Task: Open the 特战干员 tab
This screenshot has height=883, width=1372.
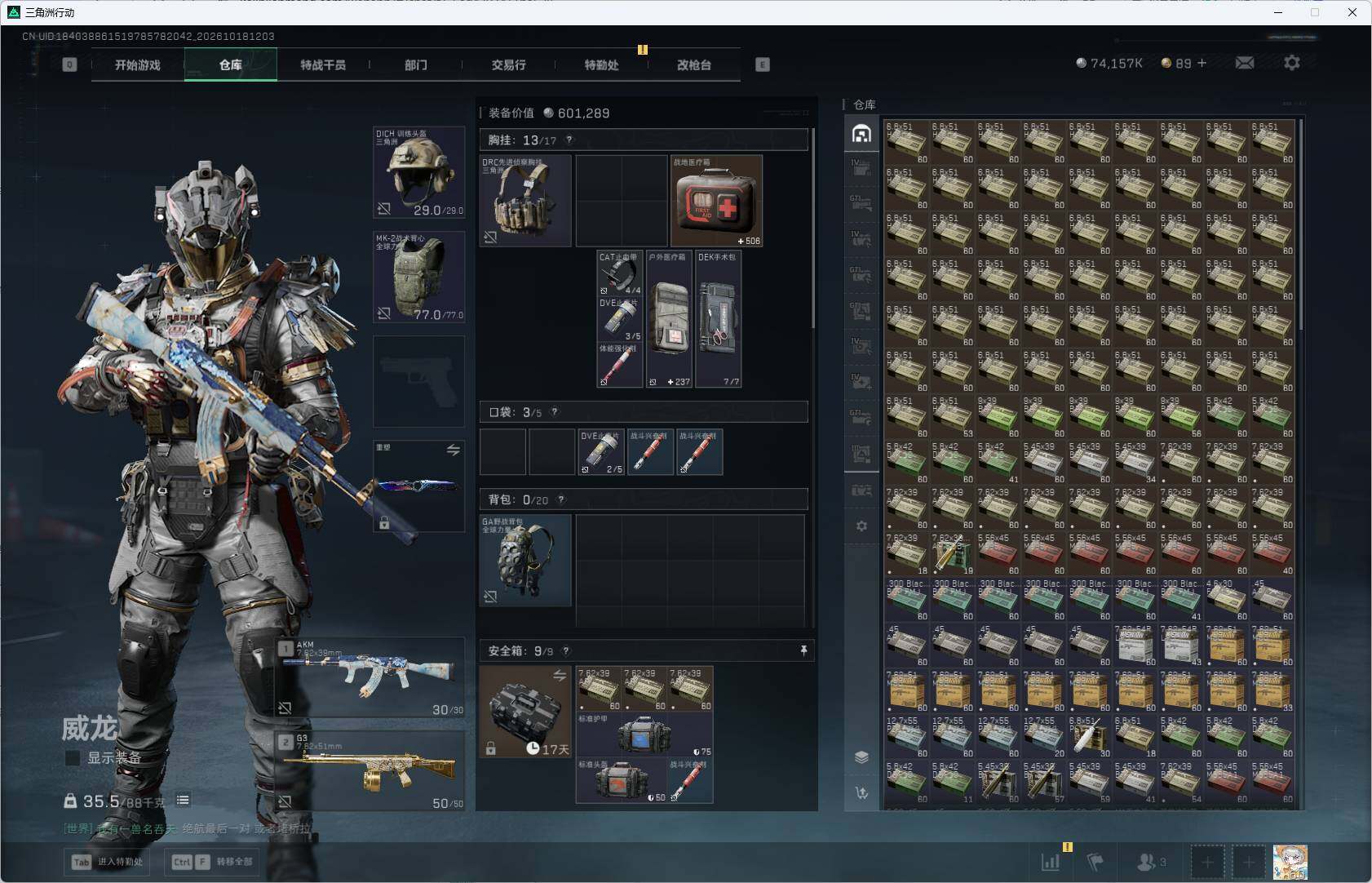Action: (x=323, y=64)
